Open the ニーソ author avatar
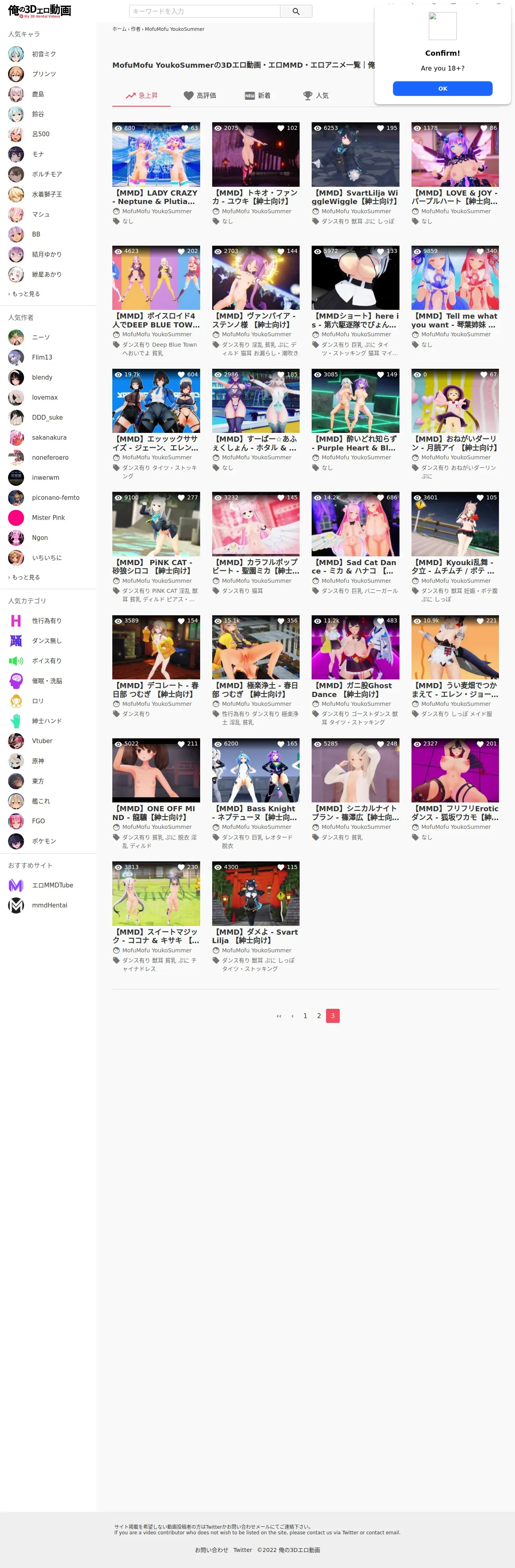 click(x=16, y=337)
